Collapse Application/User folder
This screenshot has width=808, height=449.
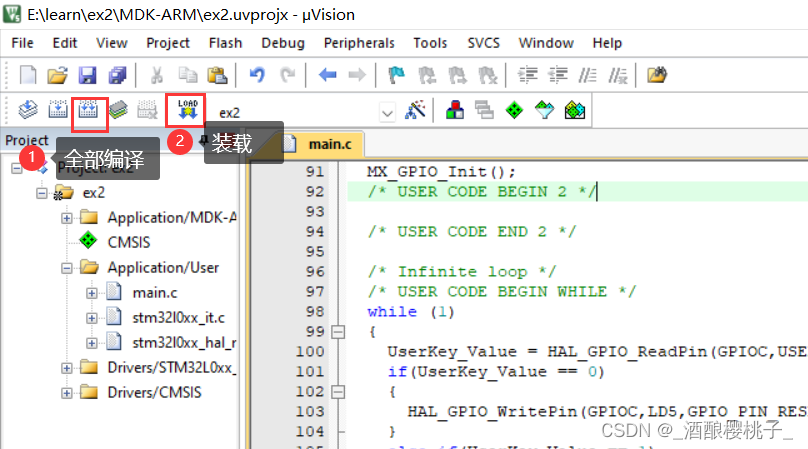[x=66, y=269]
